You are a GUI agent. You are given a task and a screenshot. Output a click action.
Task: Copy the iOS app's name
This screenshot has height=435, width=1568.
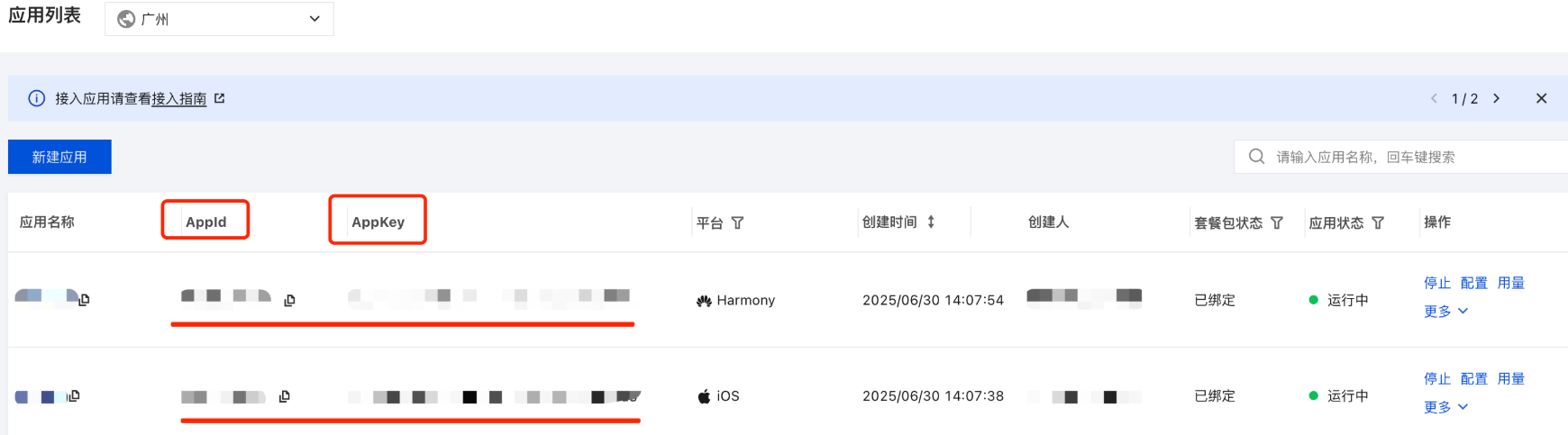(x=74, y=395)
